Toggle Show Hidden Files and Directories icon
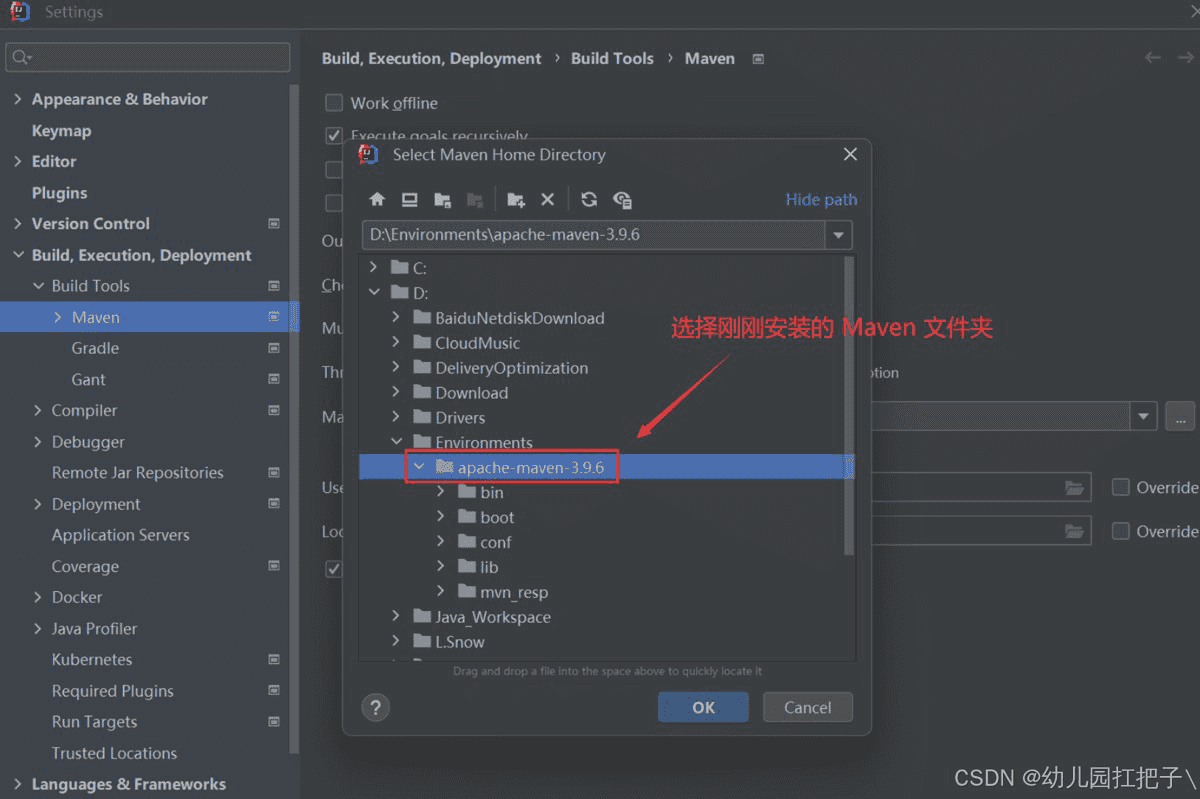The image size is (1200, 799). tap(622, 199)
